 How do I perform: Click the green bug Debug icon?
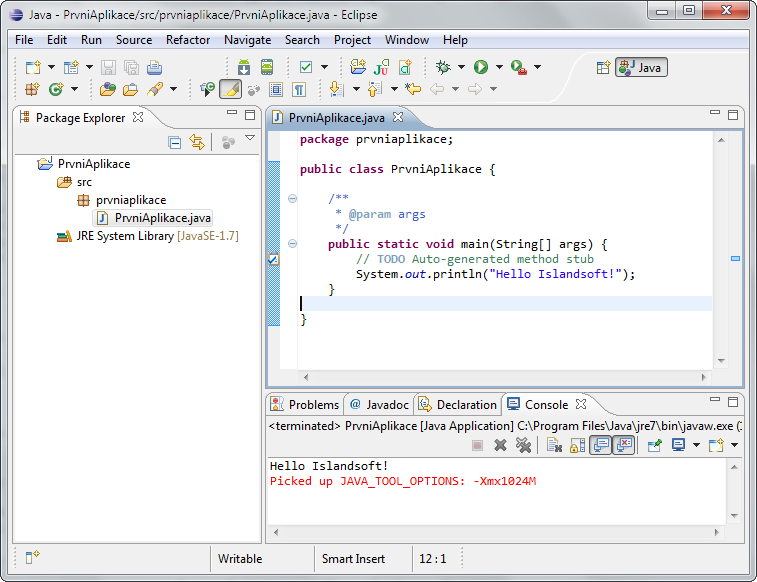tap(443, 67)
